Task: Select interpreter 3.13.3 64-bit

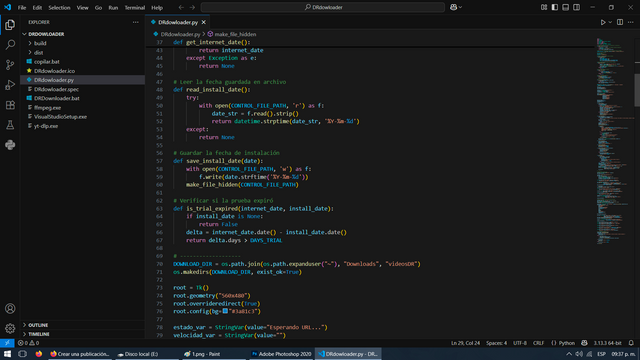Action: pos(607,343)
